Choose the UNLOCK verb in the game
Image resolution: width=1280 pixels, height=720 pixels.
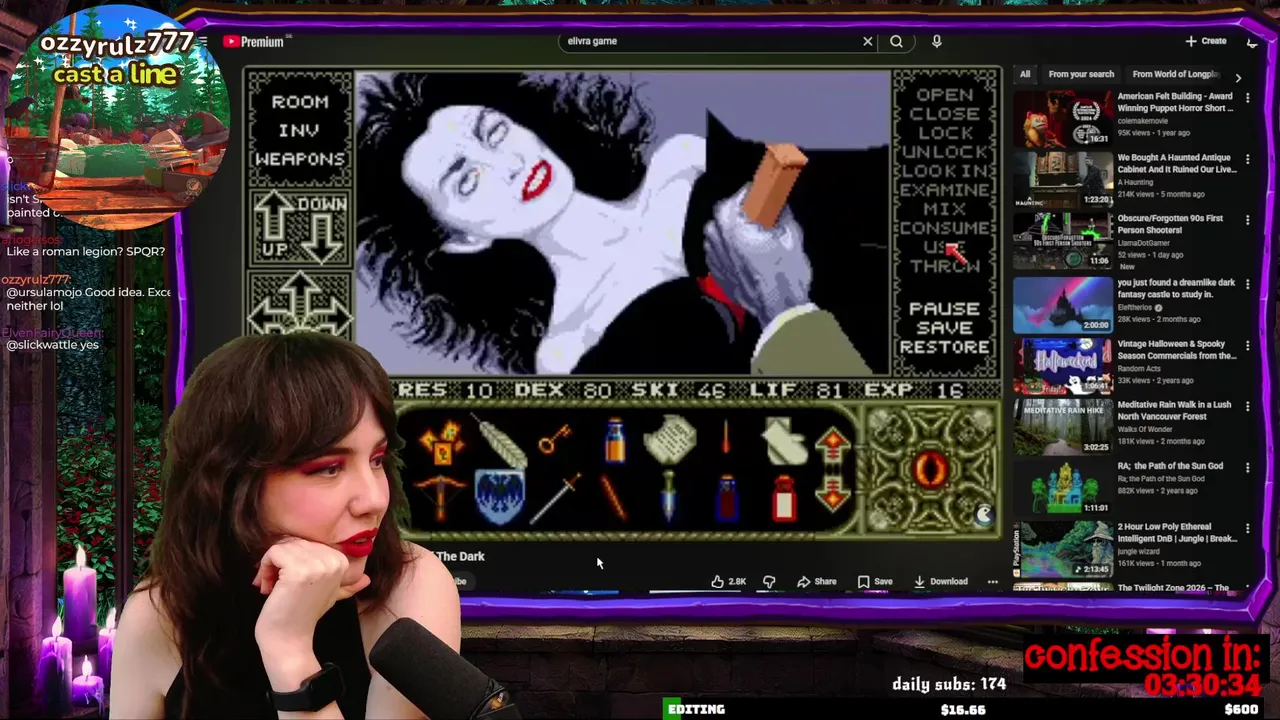944,152
